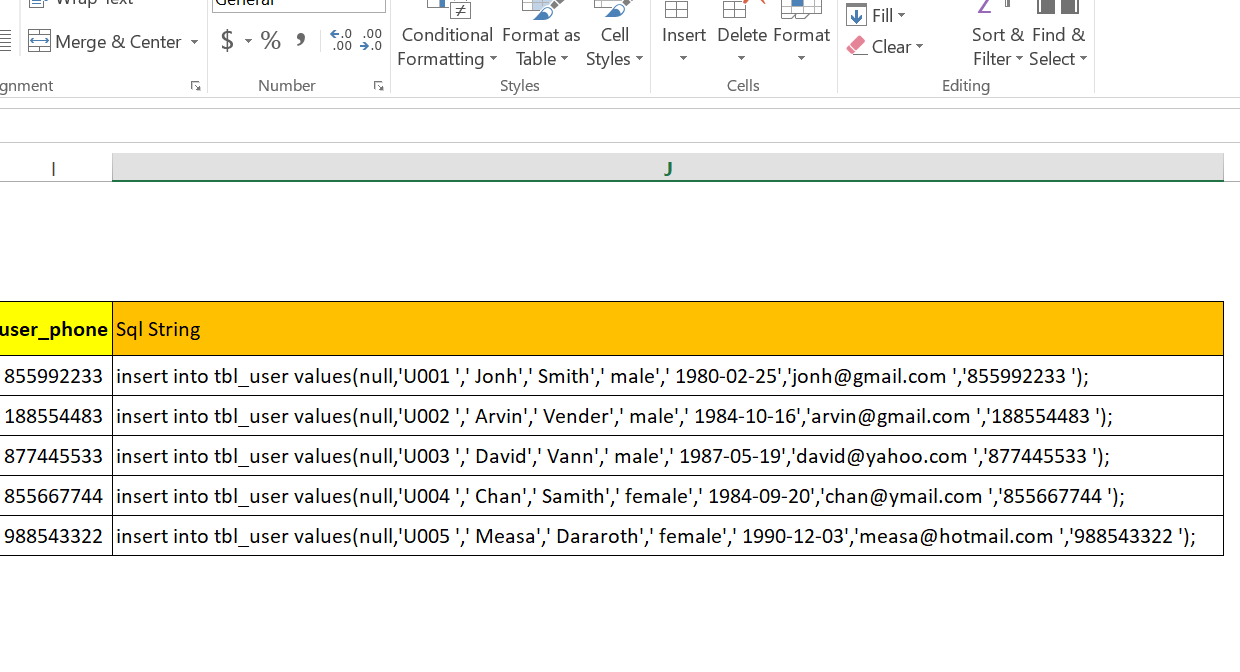
Task: Open the Number format combo box
Action: (x=299, y=5)
